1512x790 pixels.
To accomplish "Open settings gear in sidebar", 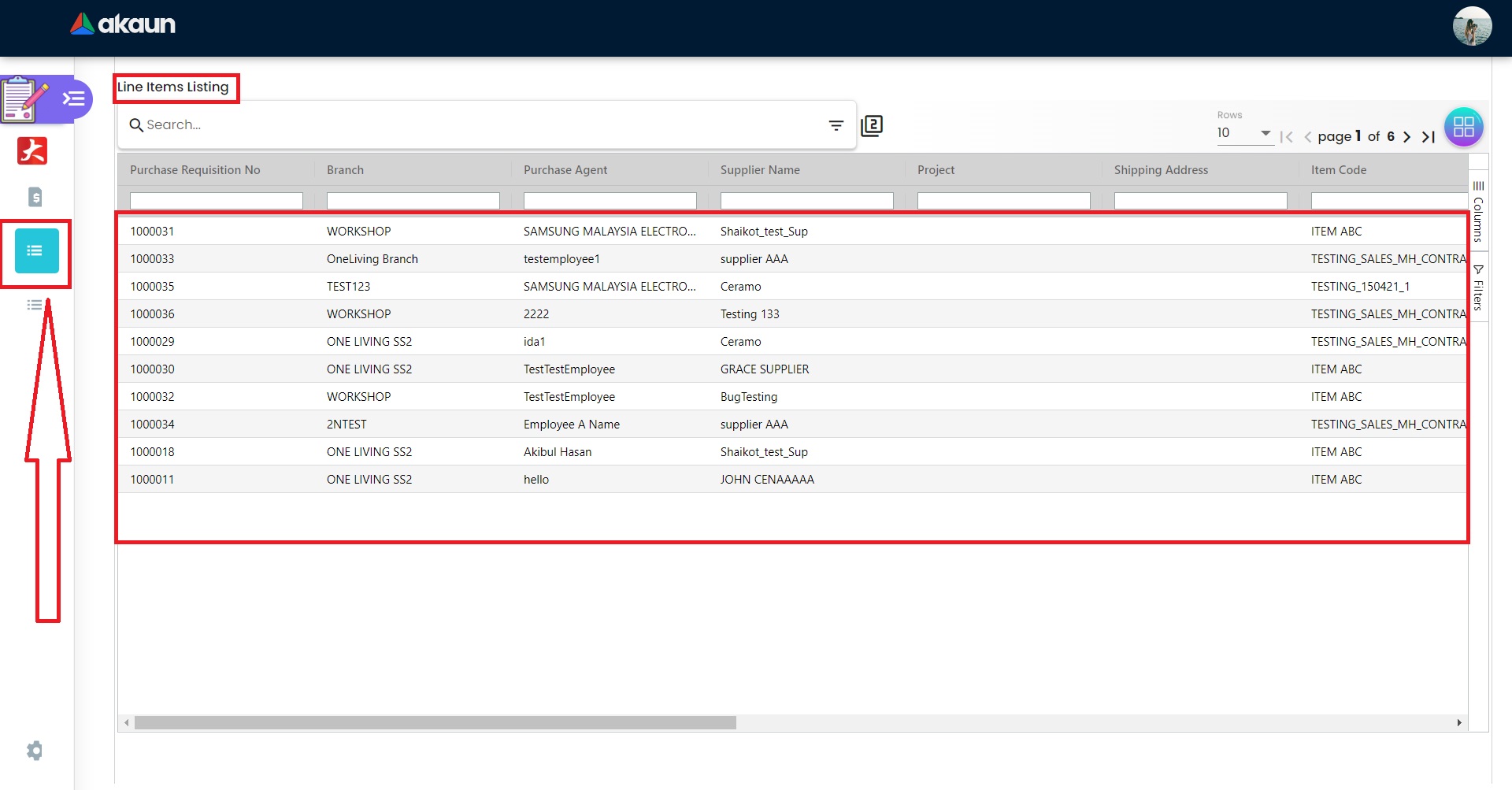I will (x=35, y=751).
